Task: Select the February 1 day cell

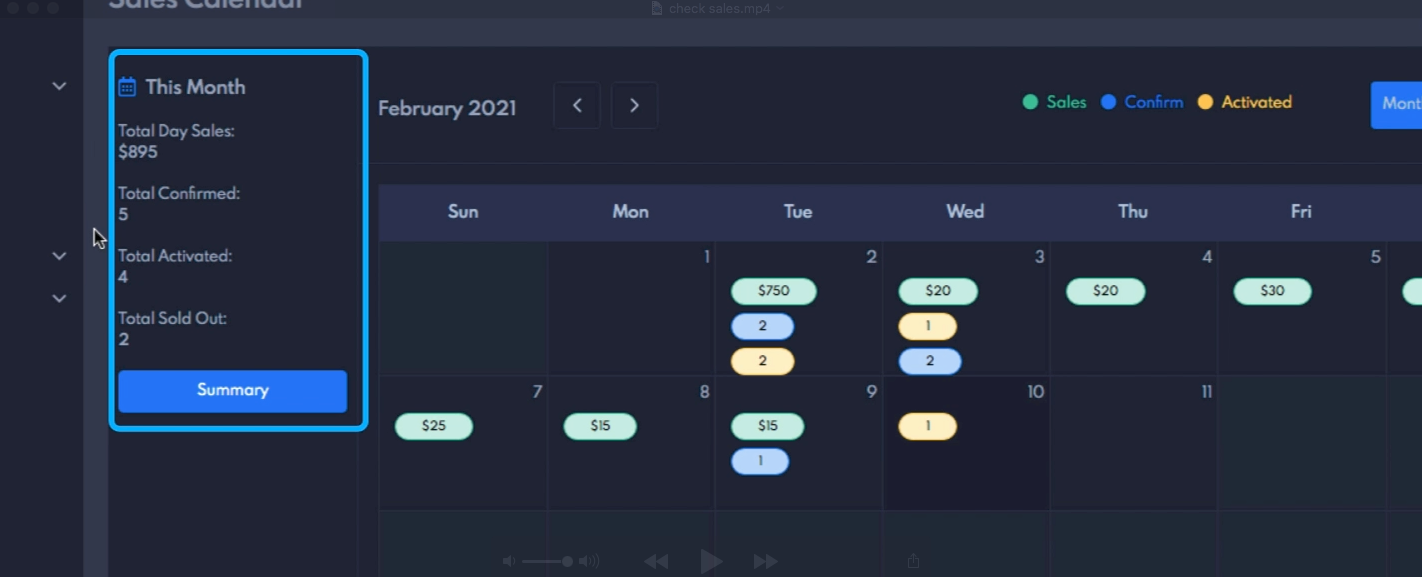Action: pyautogui.click(x=631, y=308)
